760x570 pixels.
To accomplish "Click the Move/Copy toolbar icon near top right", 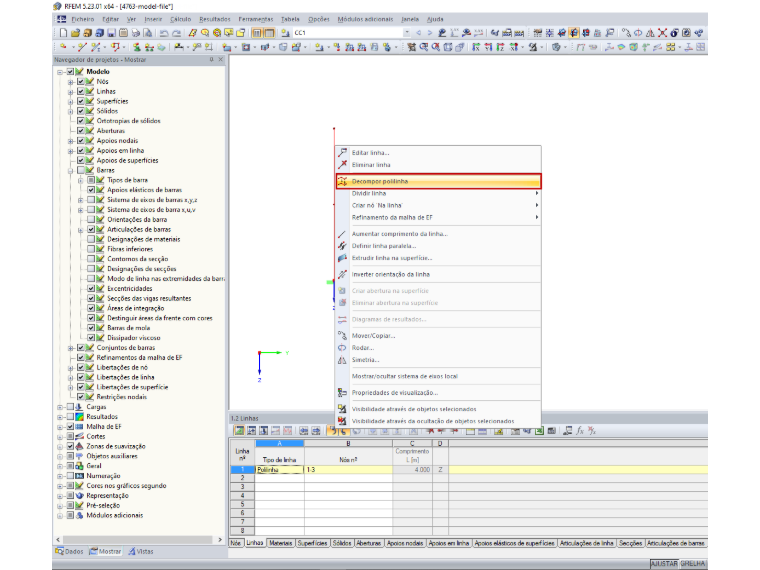I will [x=627, y=33].
